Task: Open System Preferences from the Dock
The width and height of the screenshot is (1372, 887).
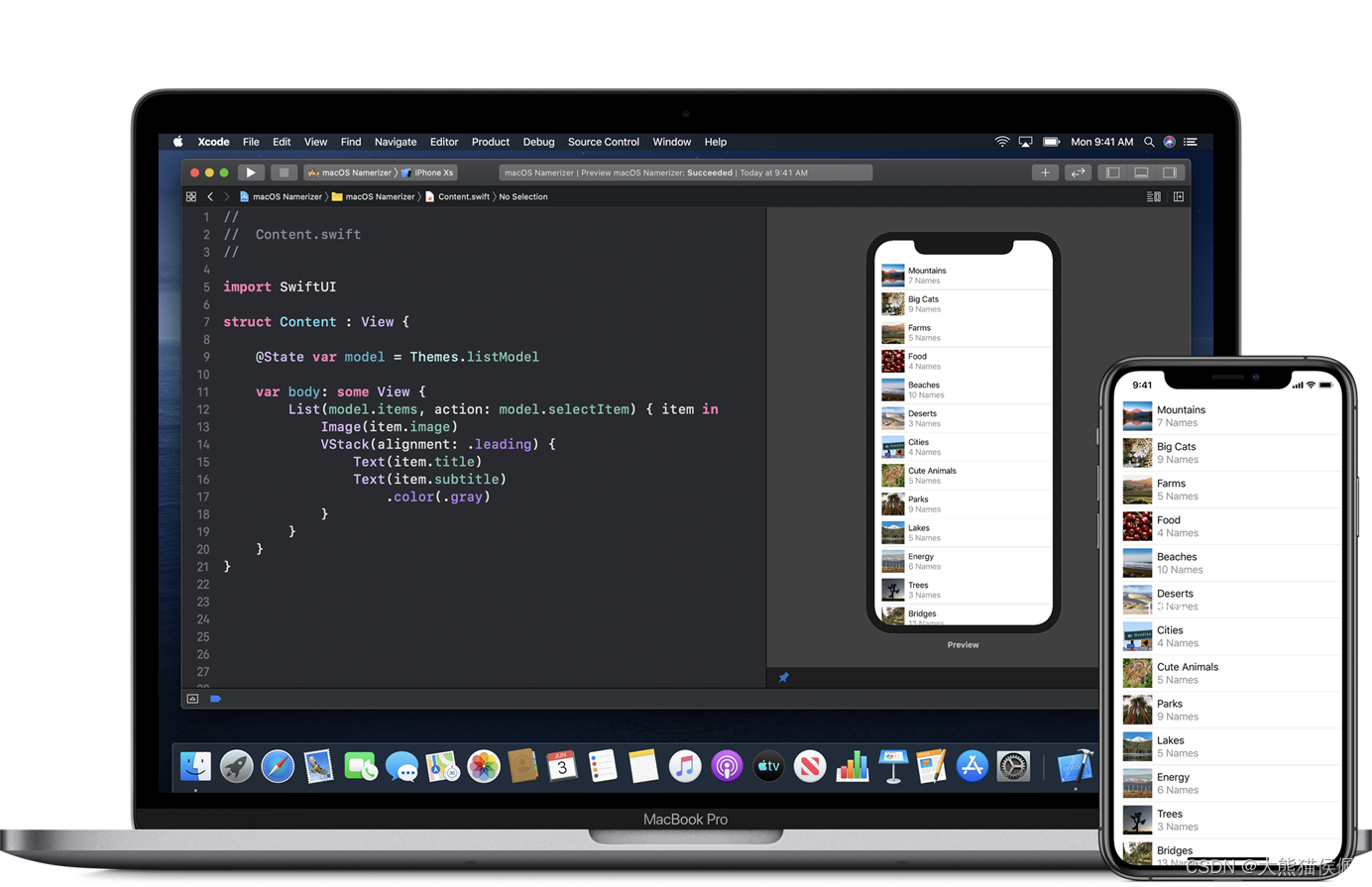Action: point(1013,766)
